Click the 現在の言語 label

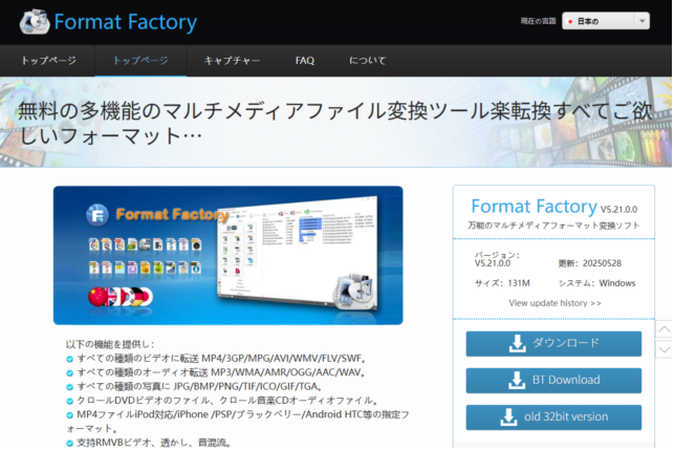click(x=538, y=21)
